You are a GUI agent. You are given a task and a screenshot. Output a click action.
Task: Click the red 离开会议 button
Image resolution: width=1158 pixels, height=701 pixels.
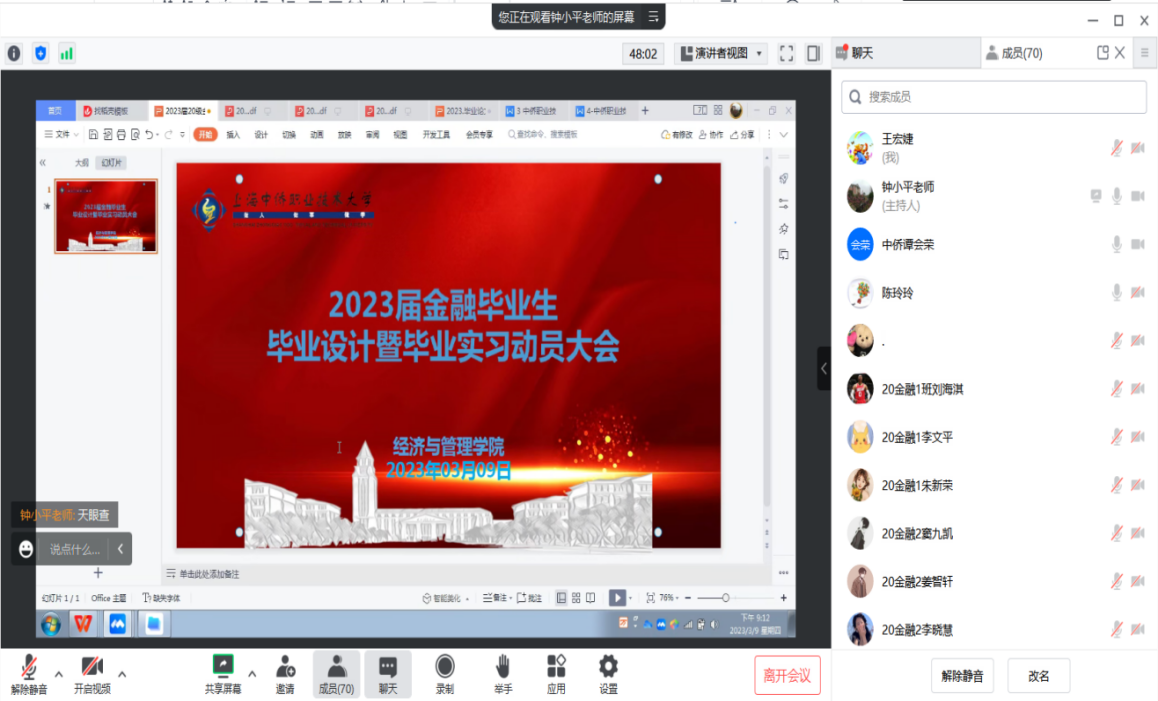[x=787, y=675]
